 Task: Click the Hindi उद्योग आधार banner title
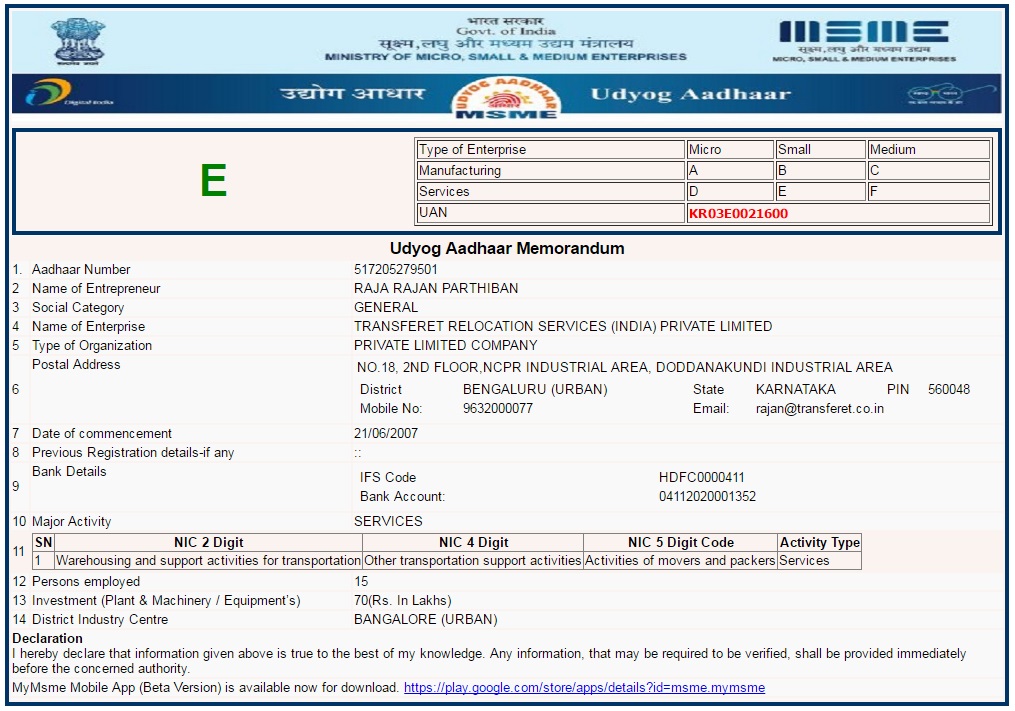click(x=352, y=93)
